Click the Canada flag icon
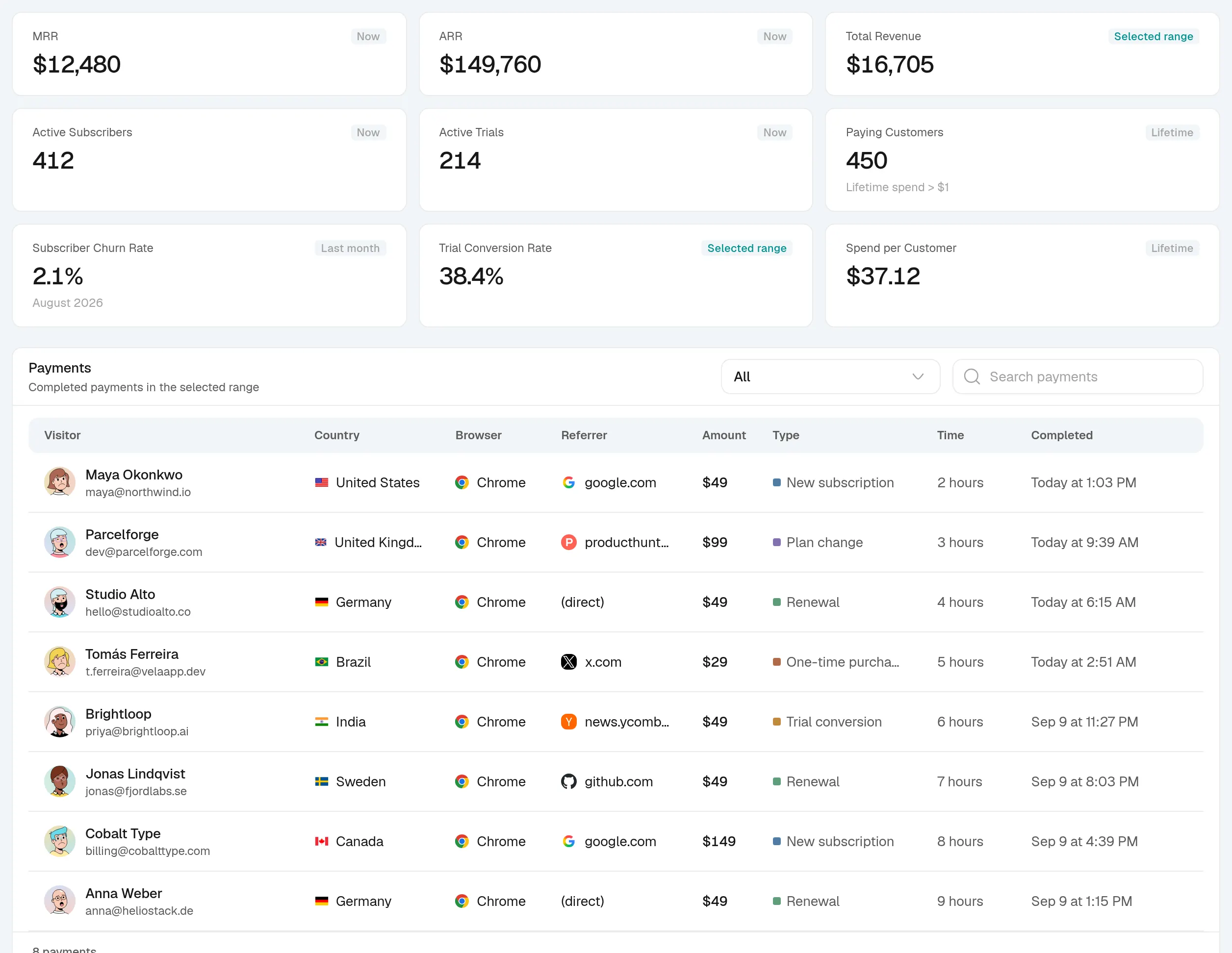The image size is (1232, 953). (322, 841)
